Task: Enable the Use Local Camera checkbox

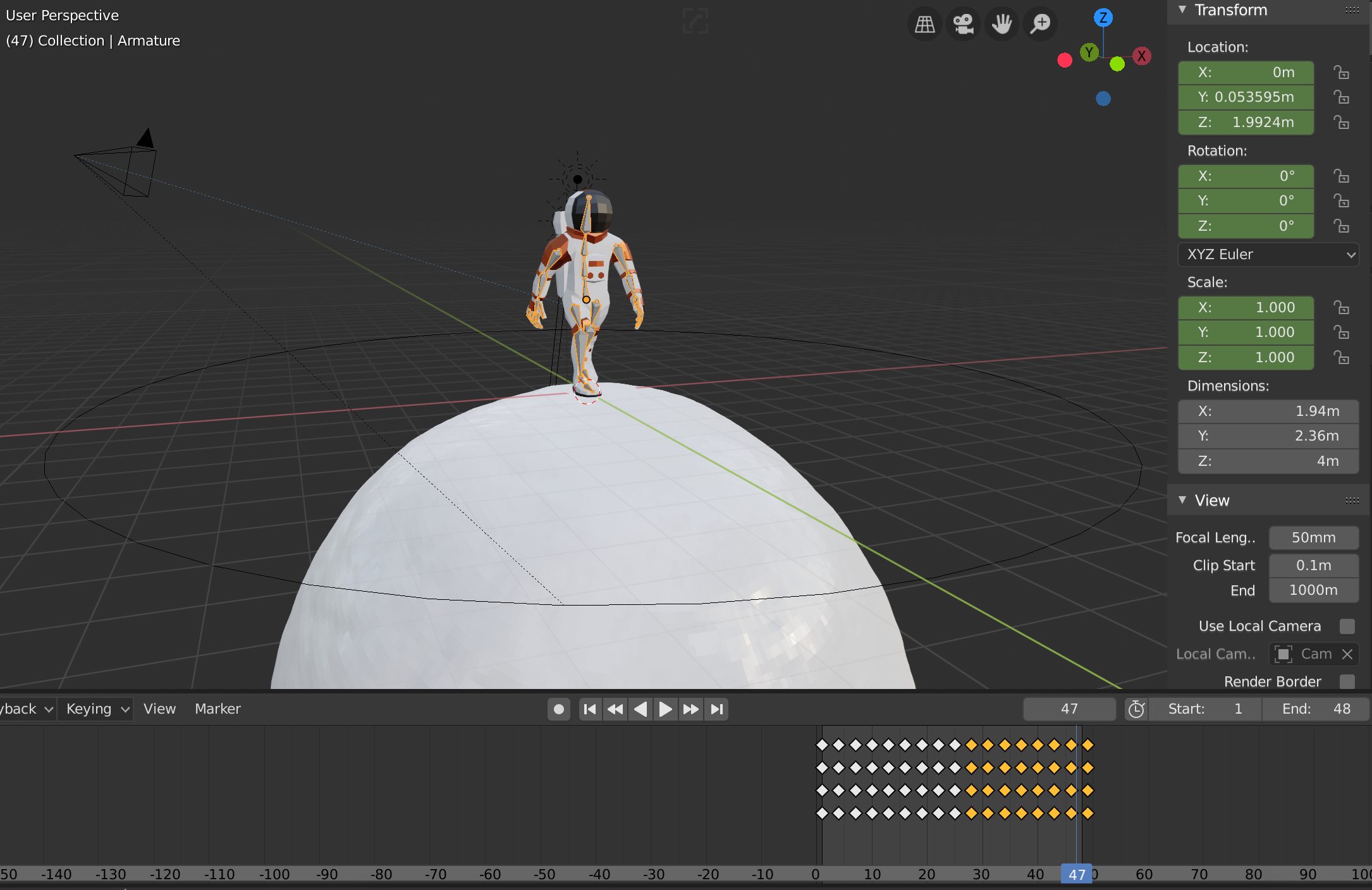Action: (1347, 626)
